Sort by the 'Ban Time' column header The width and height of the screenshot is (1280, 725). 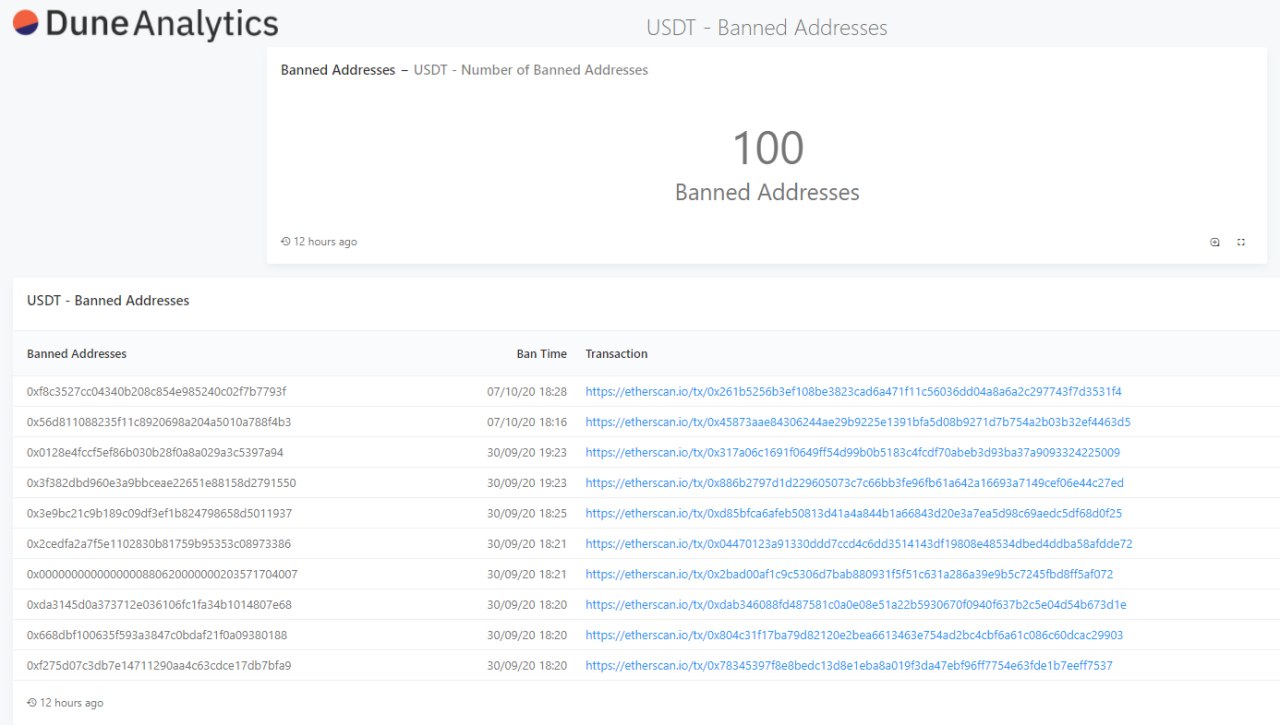(x=542, y=354)
